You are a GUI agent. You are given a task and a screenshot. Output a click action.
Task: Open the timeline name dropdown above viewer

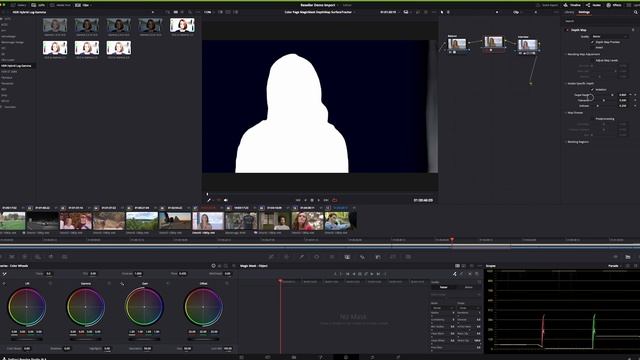point(319,12)
